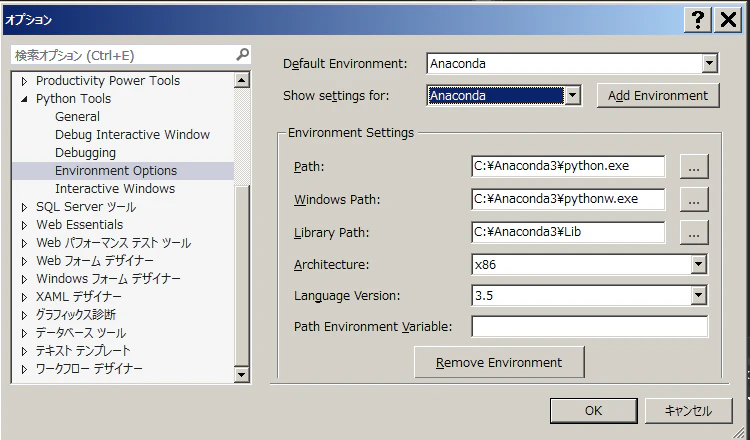
Task: Click the Add Environment button
Action: click(x=658, y=96)
